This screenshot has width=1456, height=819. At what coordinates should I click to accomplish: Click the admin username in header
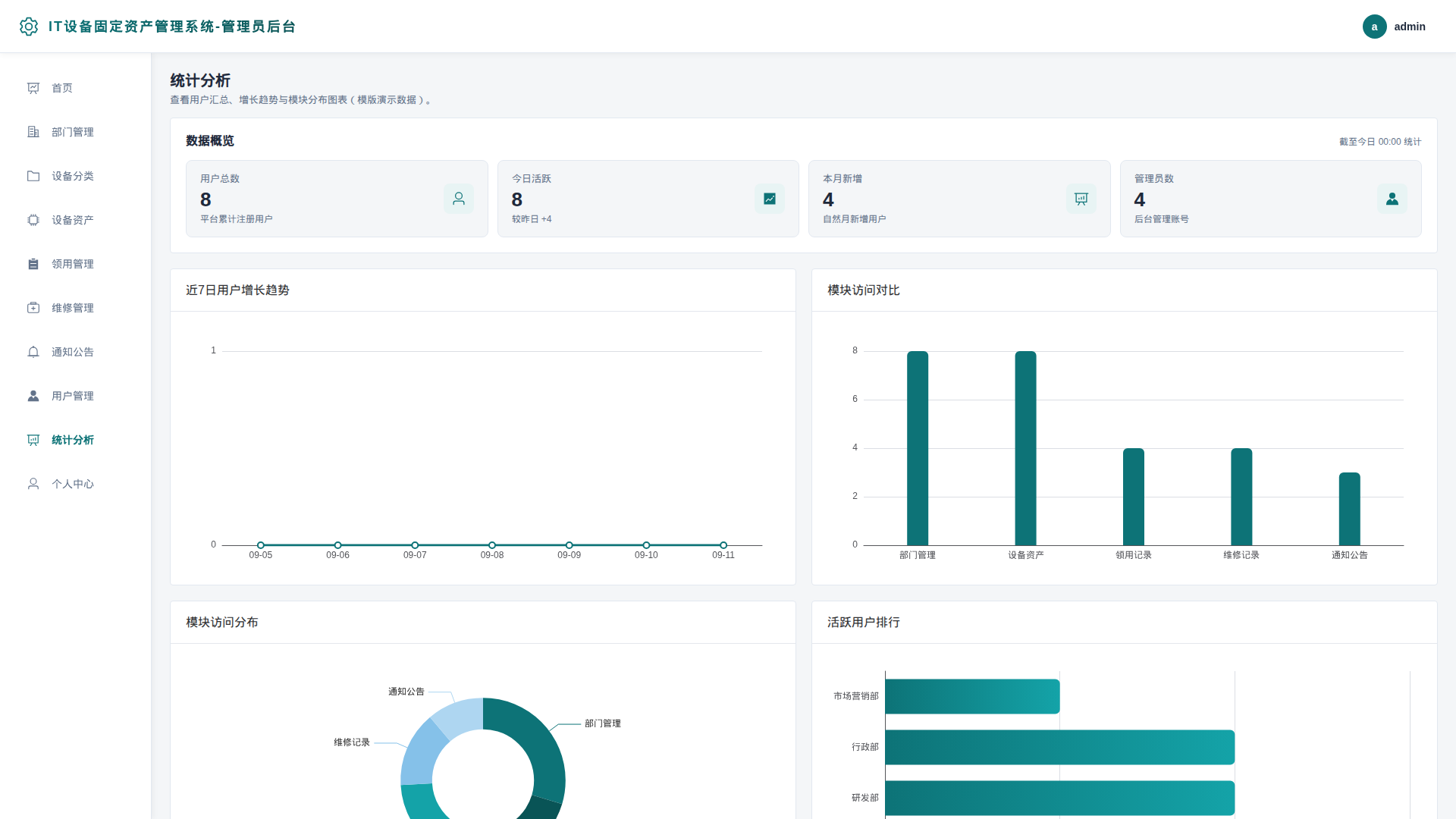[x=1410, y=27]
